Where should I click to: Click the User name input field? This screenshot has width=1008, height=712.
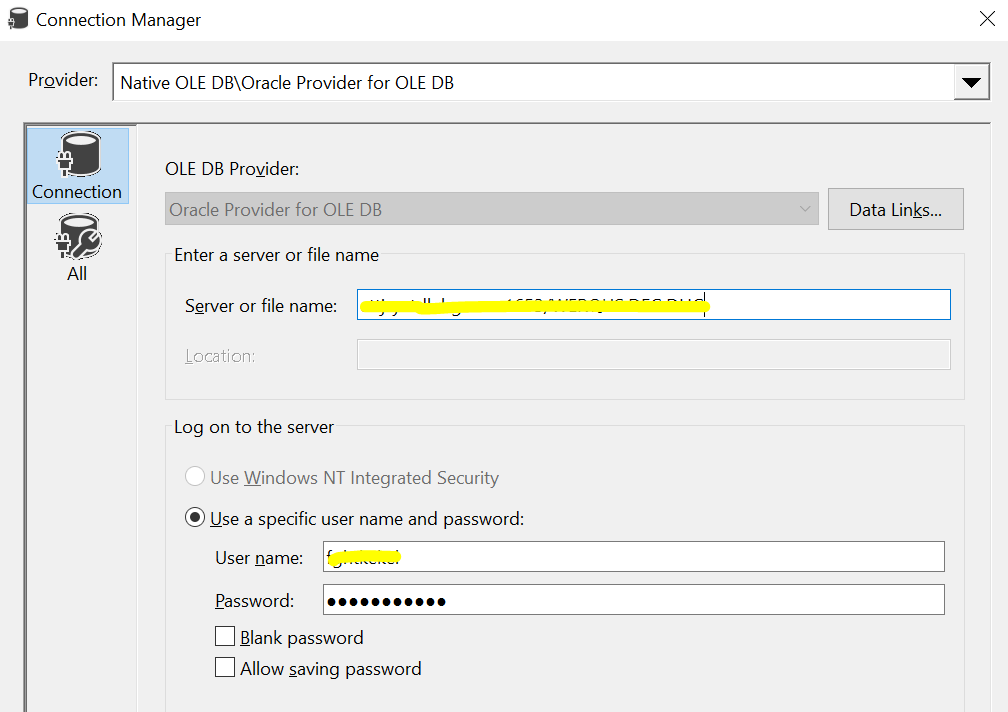634,556
